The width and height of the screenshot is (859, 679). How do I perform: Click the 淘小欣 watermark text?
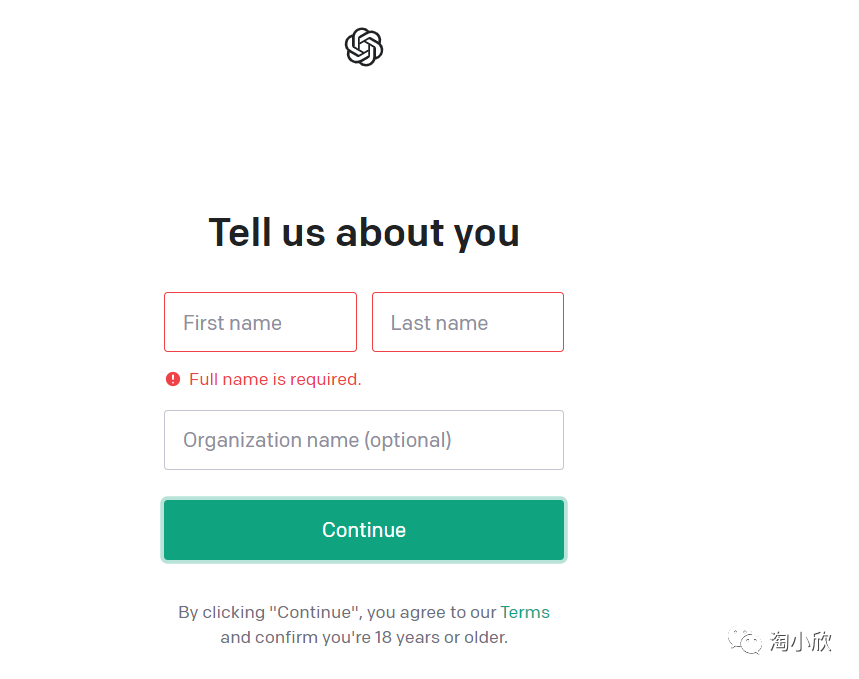800,641
